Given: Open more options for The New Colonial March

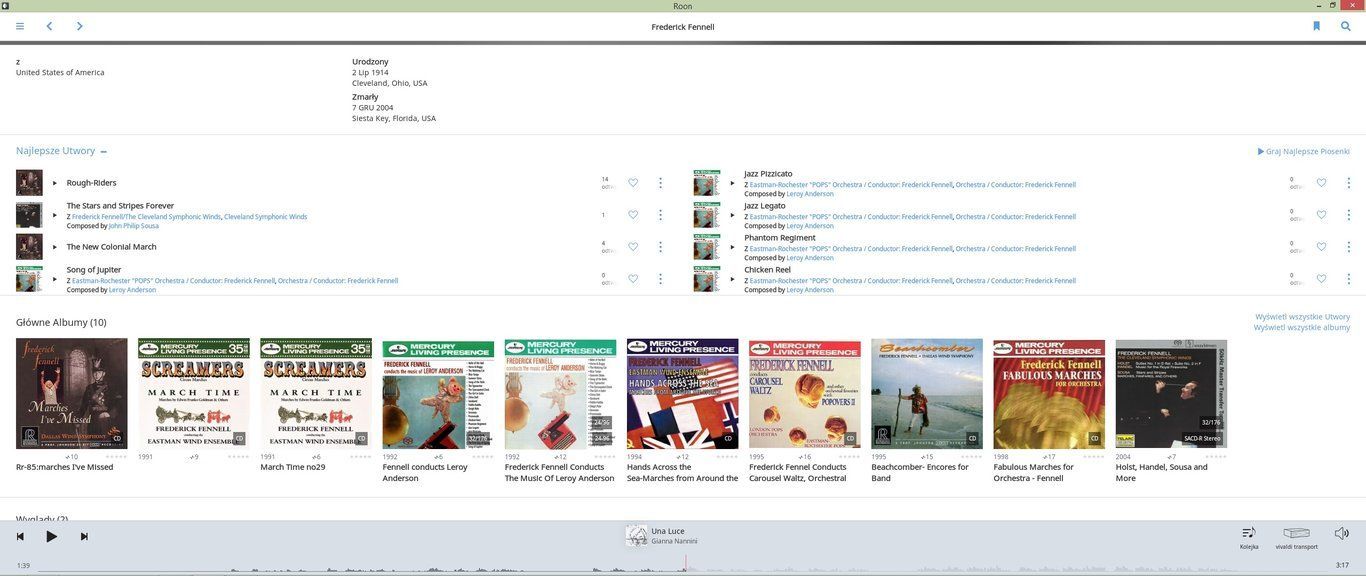Looking at the screenshot, I should [x=660, y=247].
